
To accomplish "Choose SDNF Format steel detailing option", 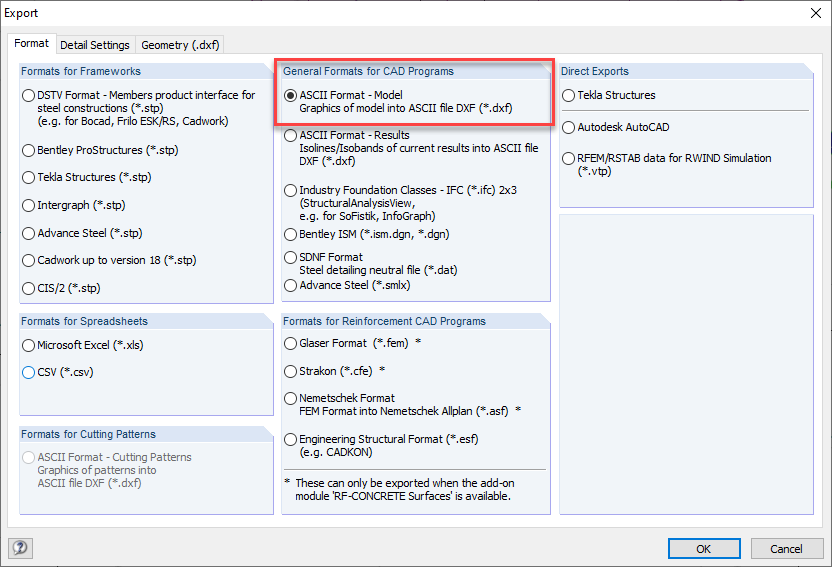I will coord(291,258).
